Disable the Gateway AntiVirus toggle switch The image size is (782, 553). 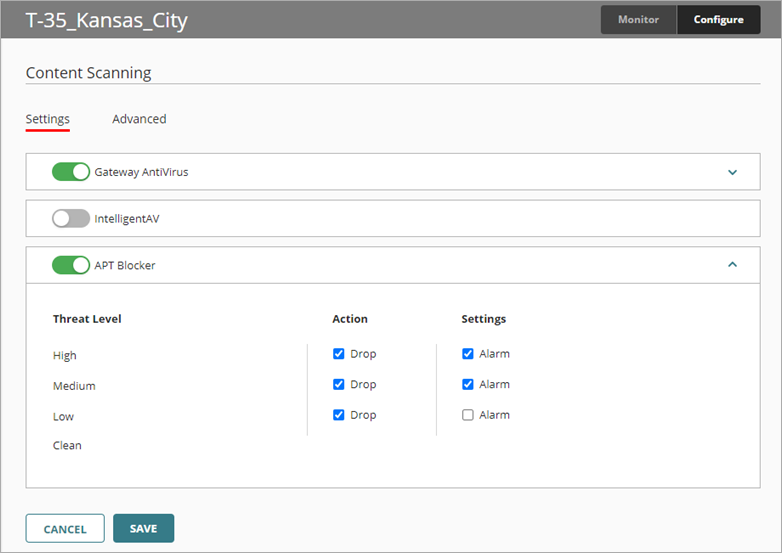71,172
